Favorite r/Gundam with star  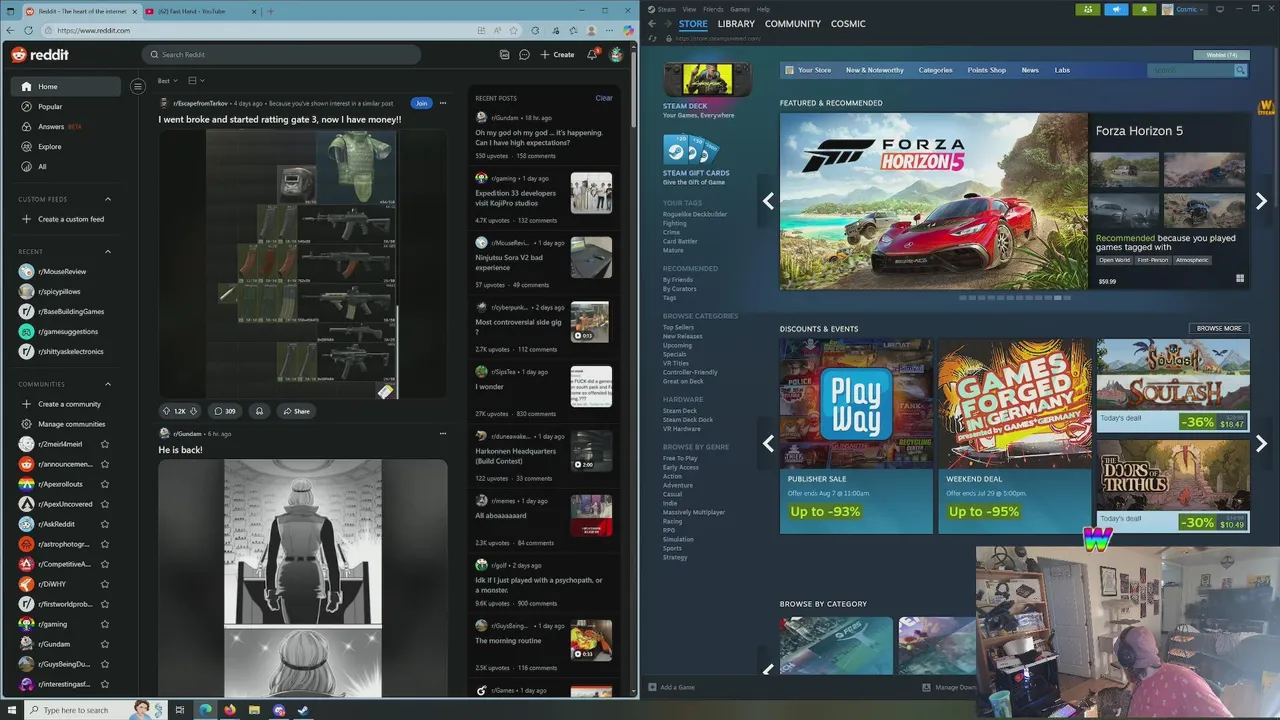pos(105,644)
